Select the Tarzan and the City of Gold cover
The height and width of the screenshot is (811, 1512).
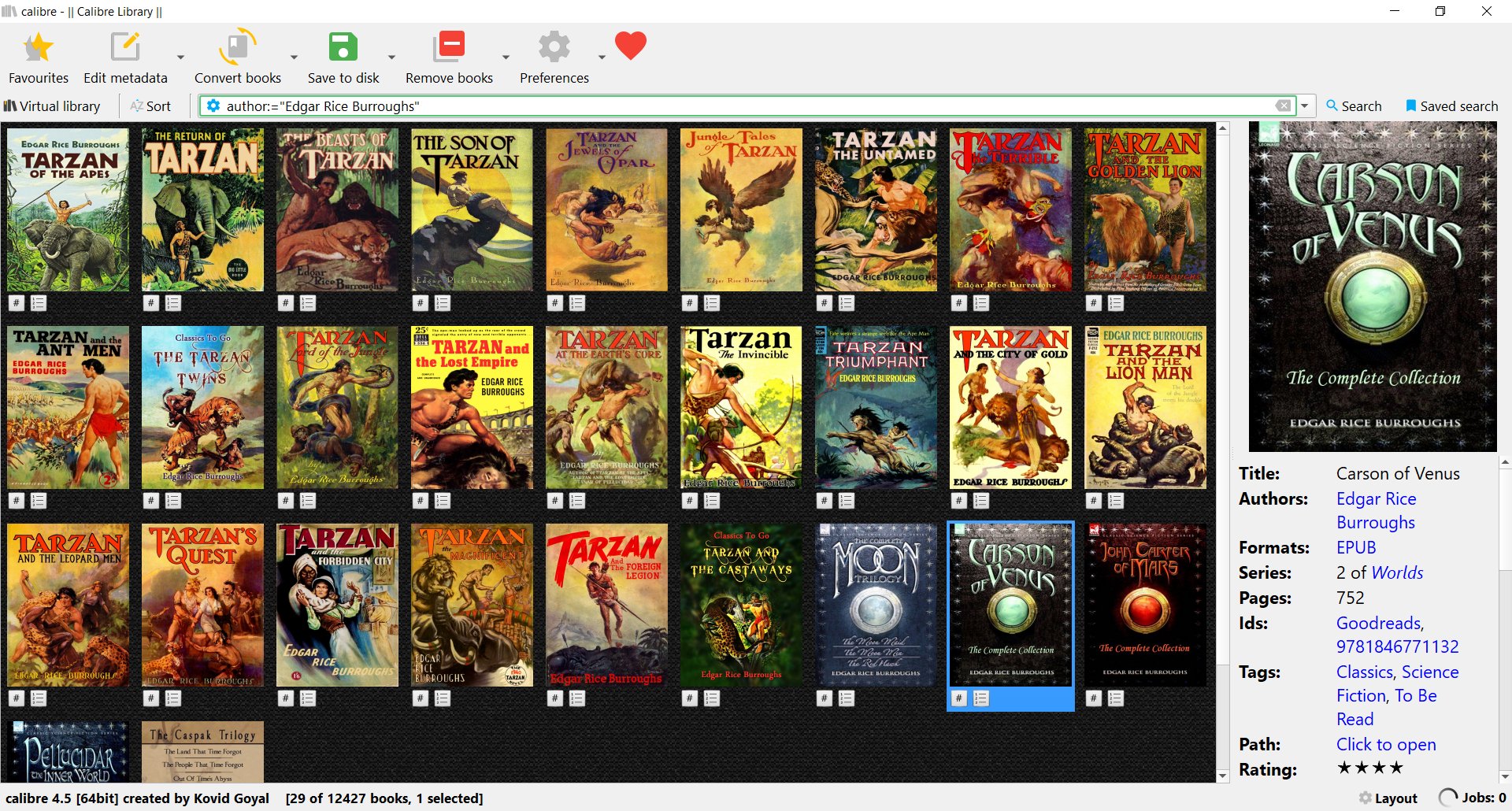coord(1010,408)
